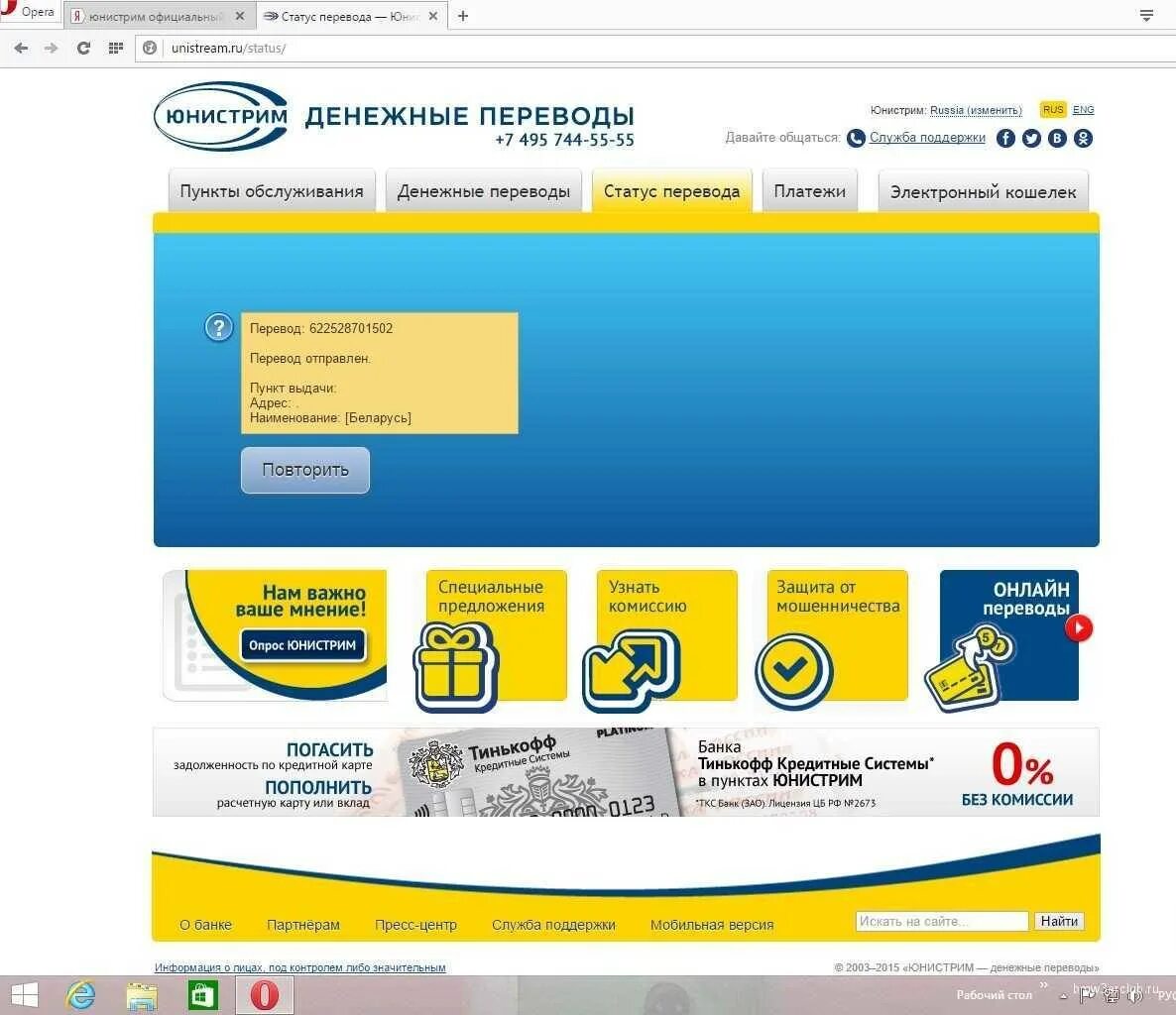Click the site info globe icon in address bar

click(x=150, y=48)
